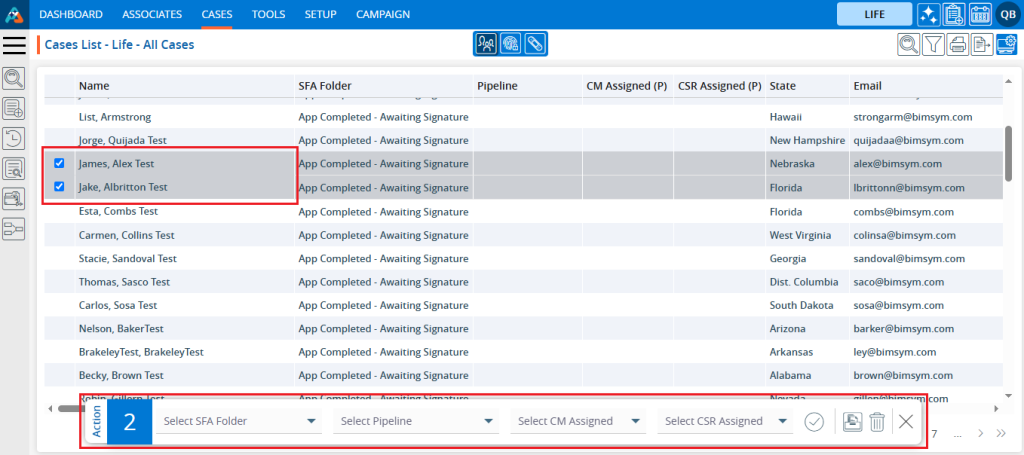
Task: Open the calendar icon in header
Action: (x=979, y=14)
